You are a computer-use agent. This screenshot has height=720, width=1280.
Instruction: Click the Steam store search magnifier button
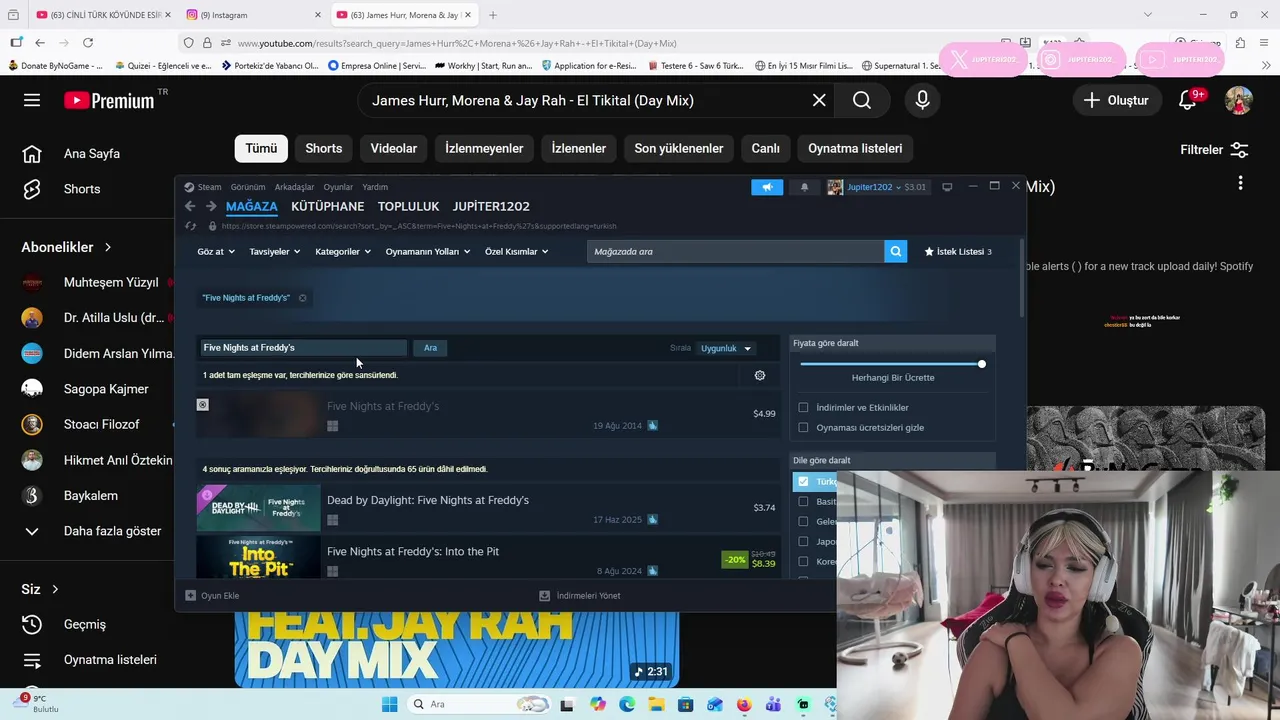click(x=896, y=252)
